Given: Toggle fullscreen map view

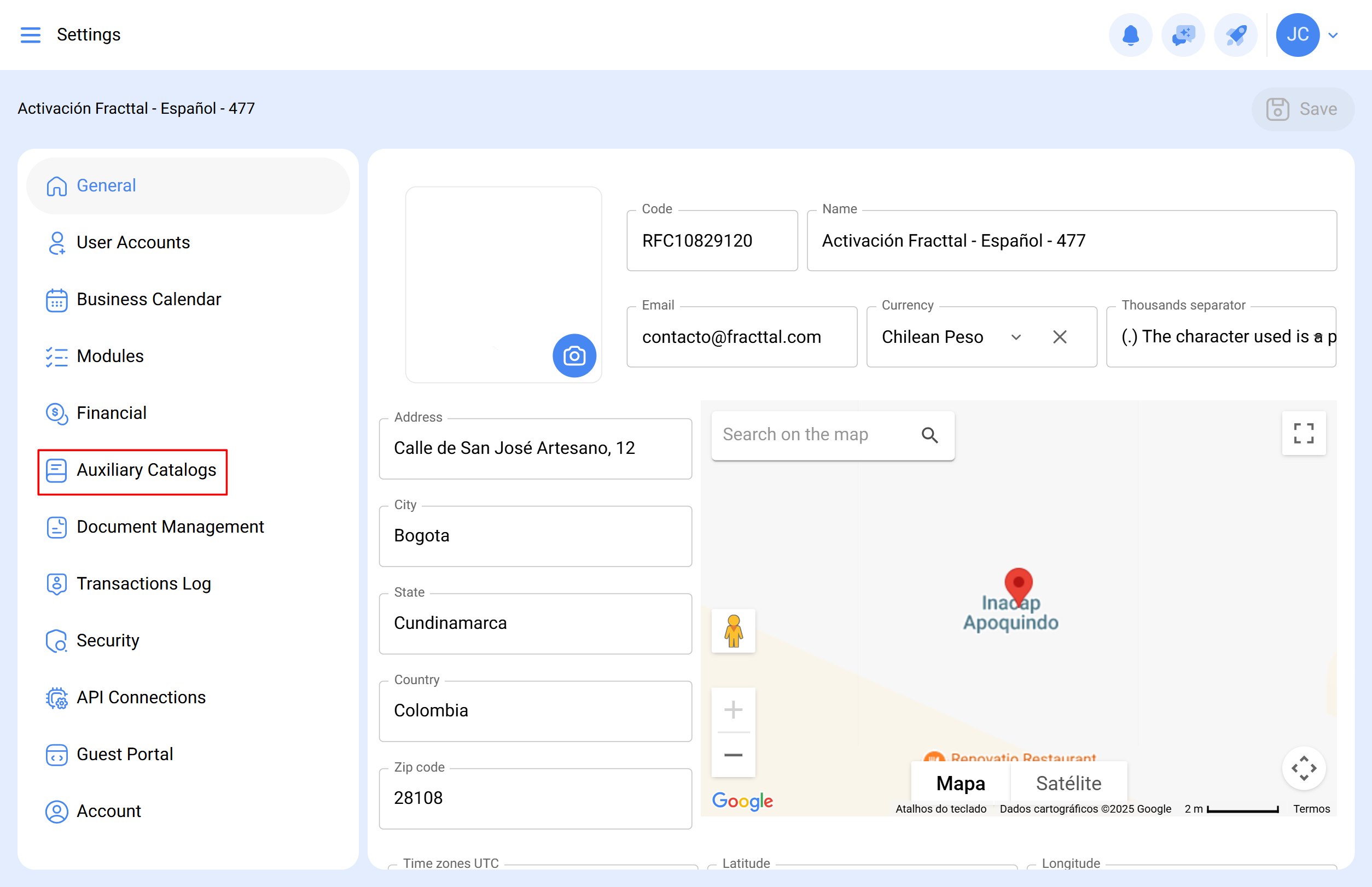Looking at the screenshot, I should point(1304,433).
